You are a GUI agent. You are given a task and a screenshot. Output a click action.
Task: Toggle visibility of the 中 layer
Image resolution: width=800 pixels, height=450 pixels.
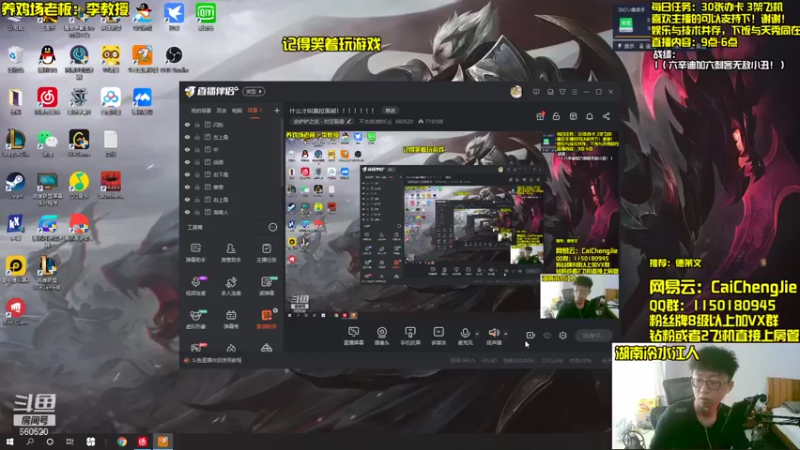point(187,149)
